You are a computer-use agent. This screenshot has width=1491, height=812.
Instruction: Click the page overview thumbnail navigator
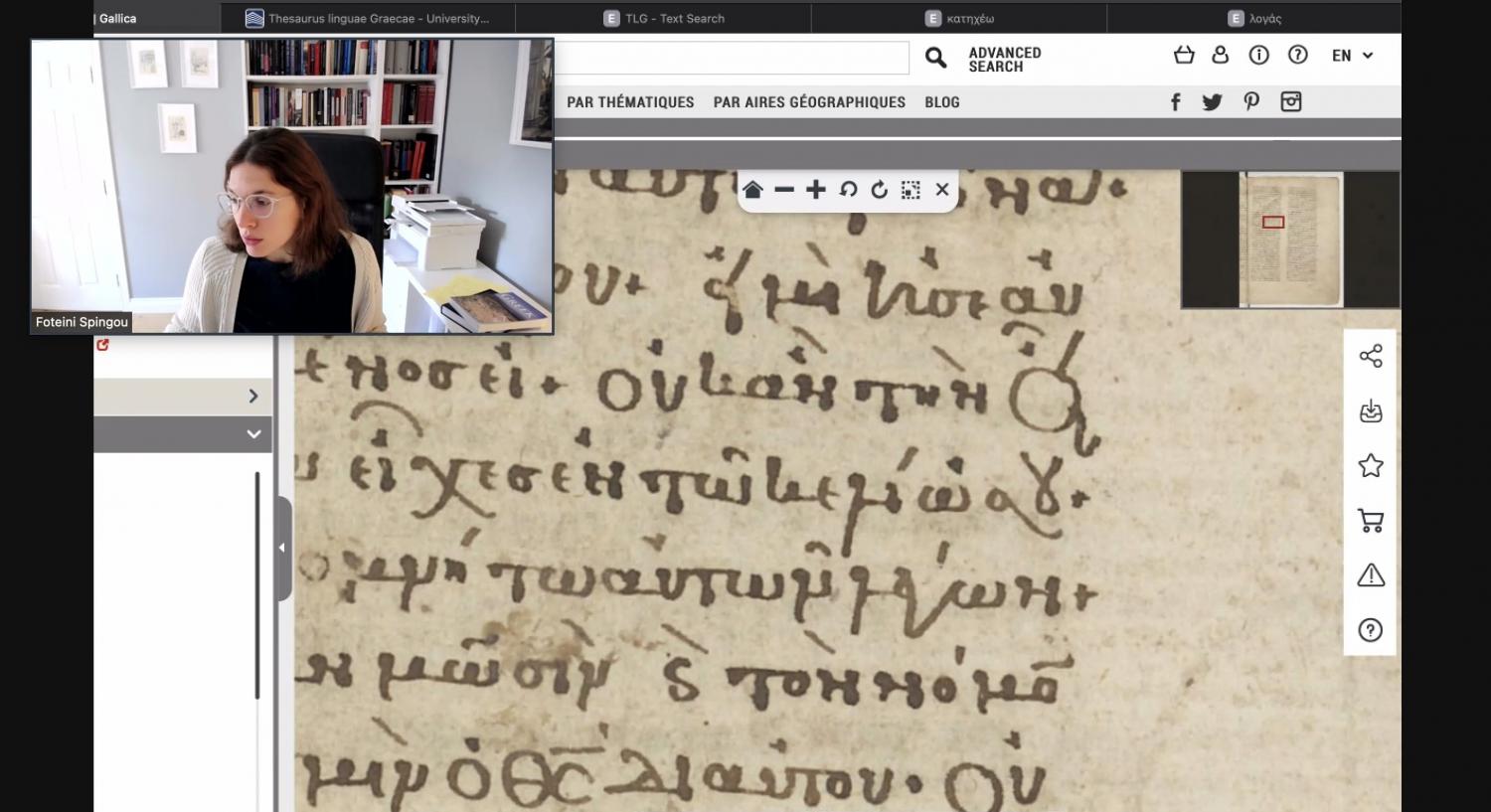(1290, 240)
